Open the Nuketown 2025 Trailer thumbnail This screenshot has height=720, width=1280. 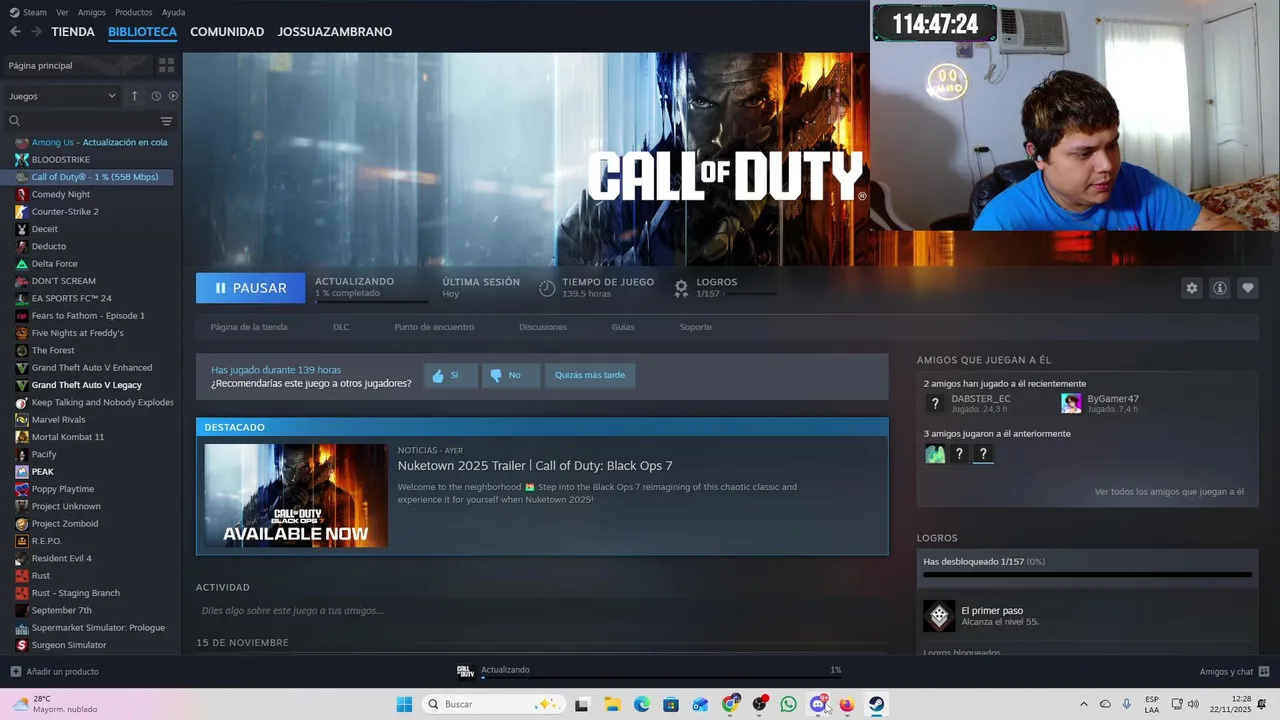coord(296,496)
